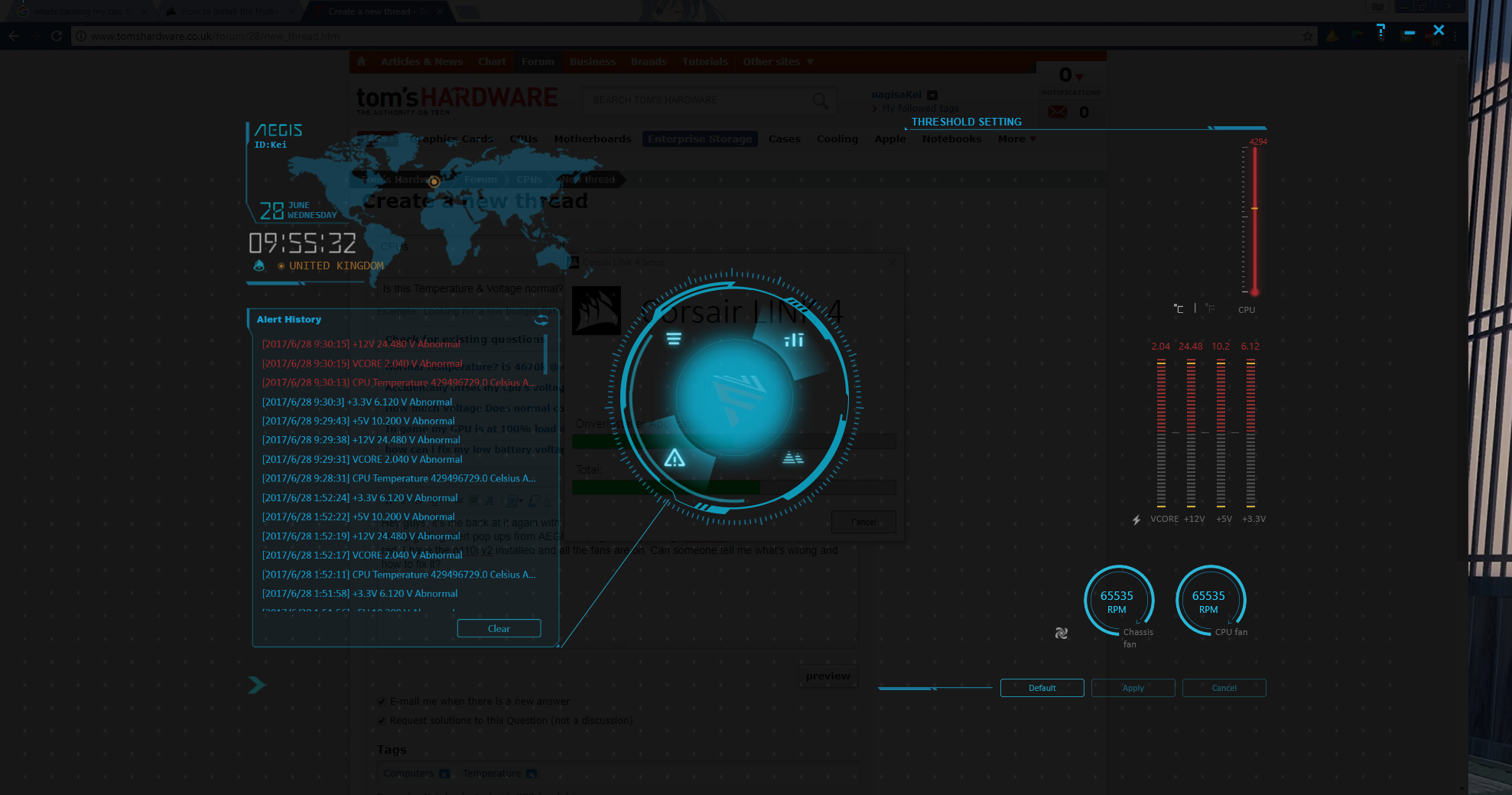The height and width of the screenshot is (795, 1512).
Task: Open the Articles & News menu
Action: pos(422,61)
